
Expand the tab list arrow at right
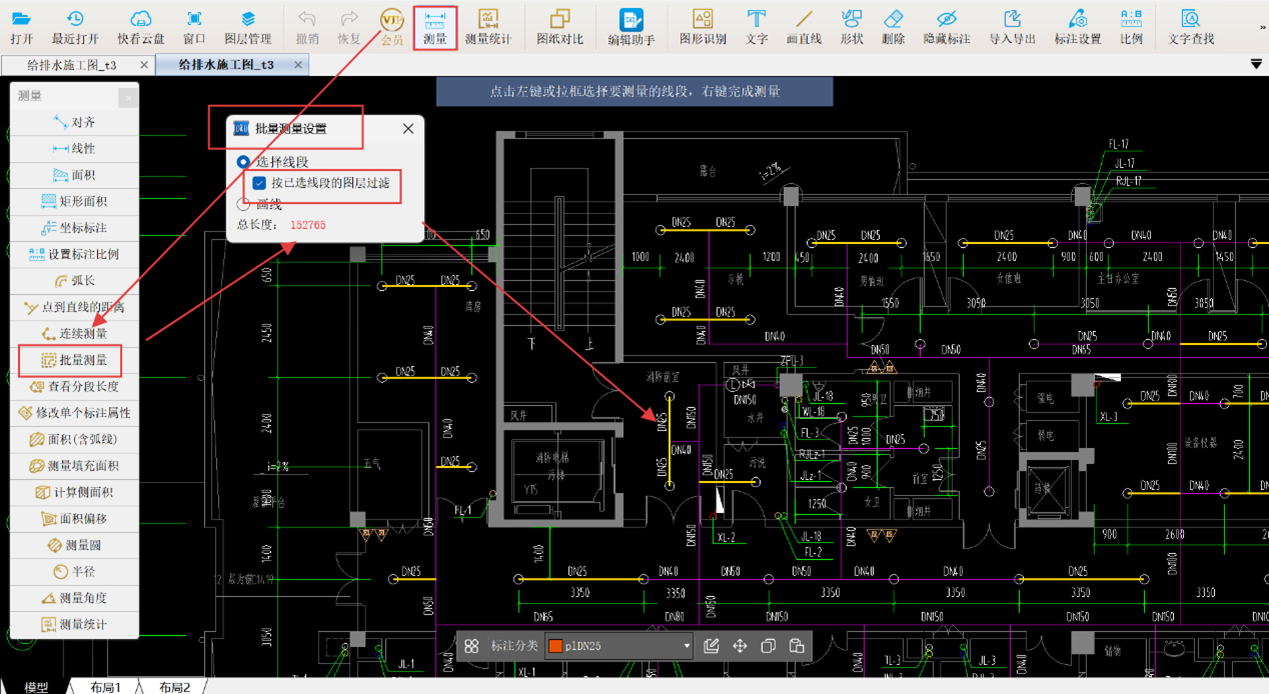[1256, 65]
